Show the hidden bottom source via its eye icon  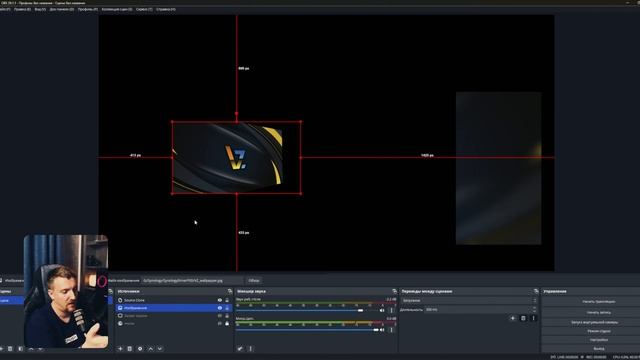pos(220,323)
